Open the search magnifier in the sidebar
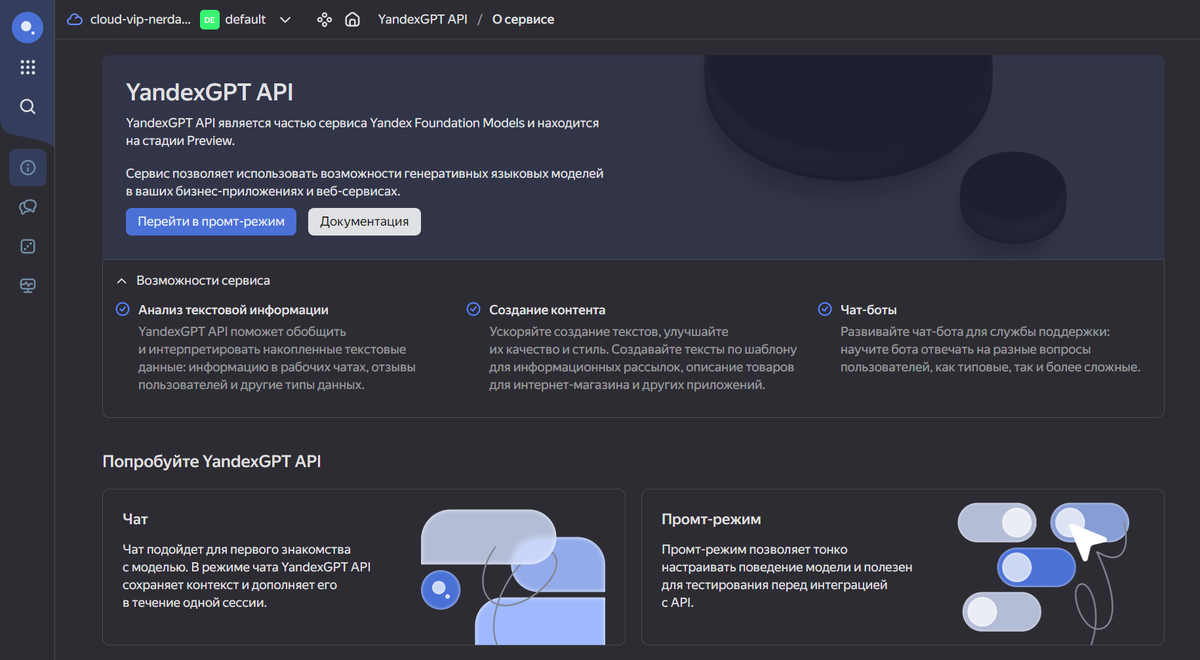The height and width of the screenshot is (660, 1200). [x=27, y=107]
